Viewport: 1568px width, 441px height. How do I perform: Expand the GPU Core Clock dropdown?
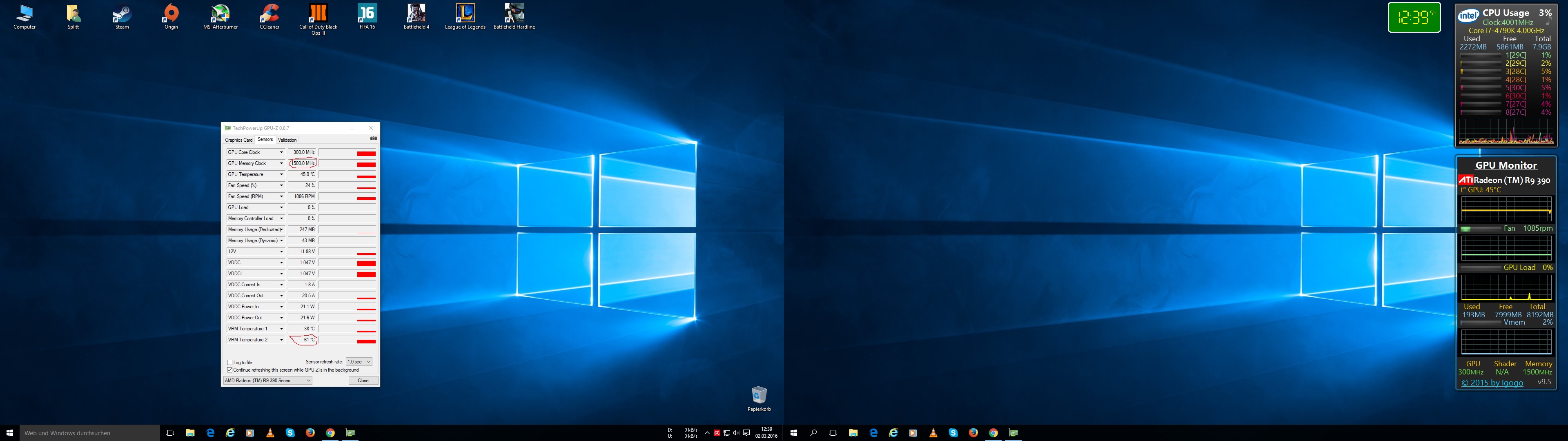tap(281, 152)
